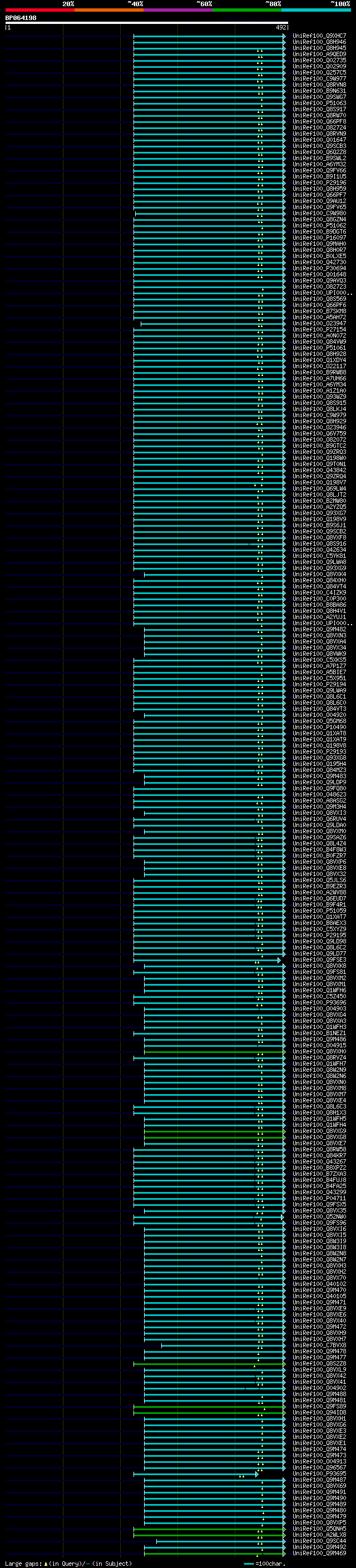Viewport: 356px width, 1568px height.
Task: Click the white query length bar
Action: point(147,23)
